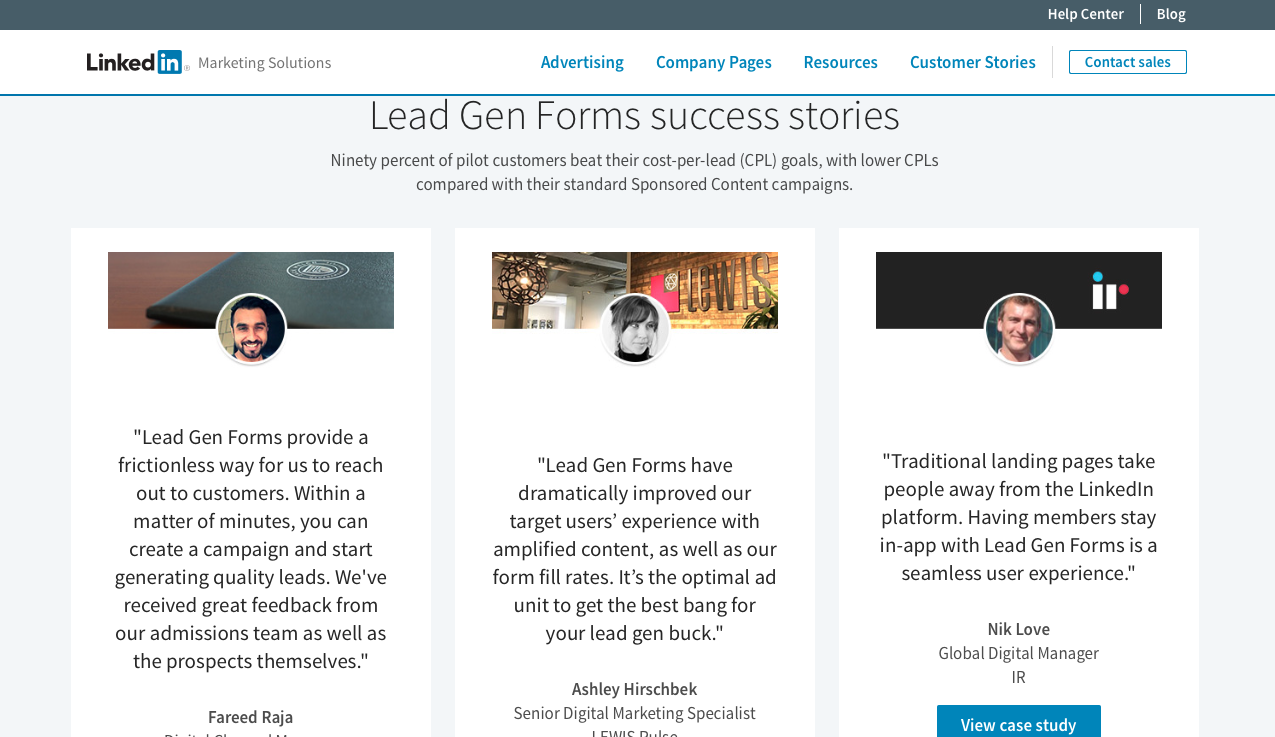The image size is (1275, 737).
Task: Click the name Nik Love
Action: [x=1018, y=629]
